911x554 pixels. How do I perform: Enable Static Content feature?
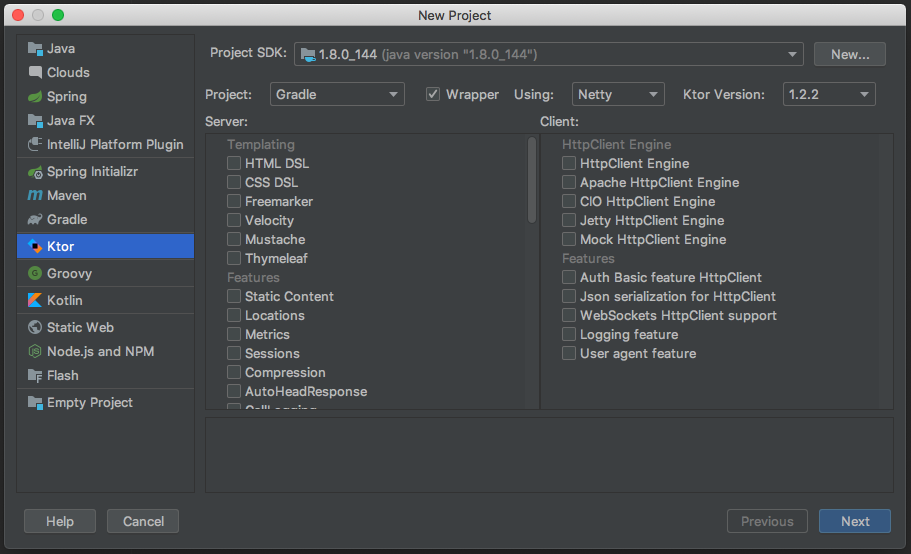point(234,297)
